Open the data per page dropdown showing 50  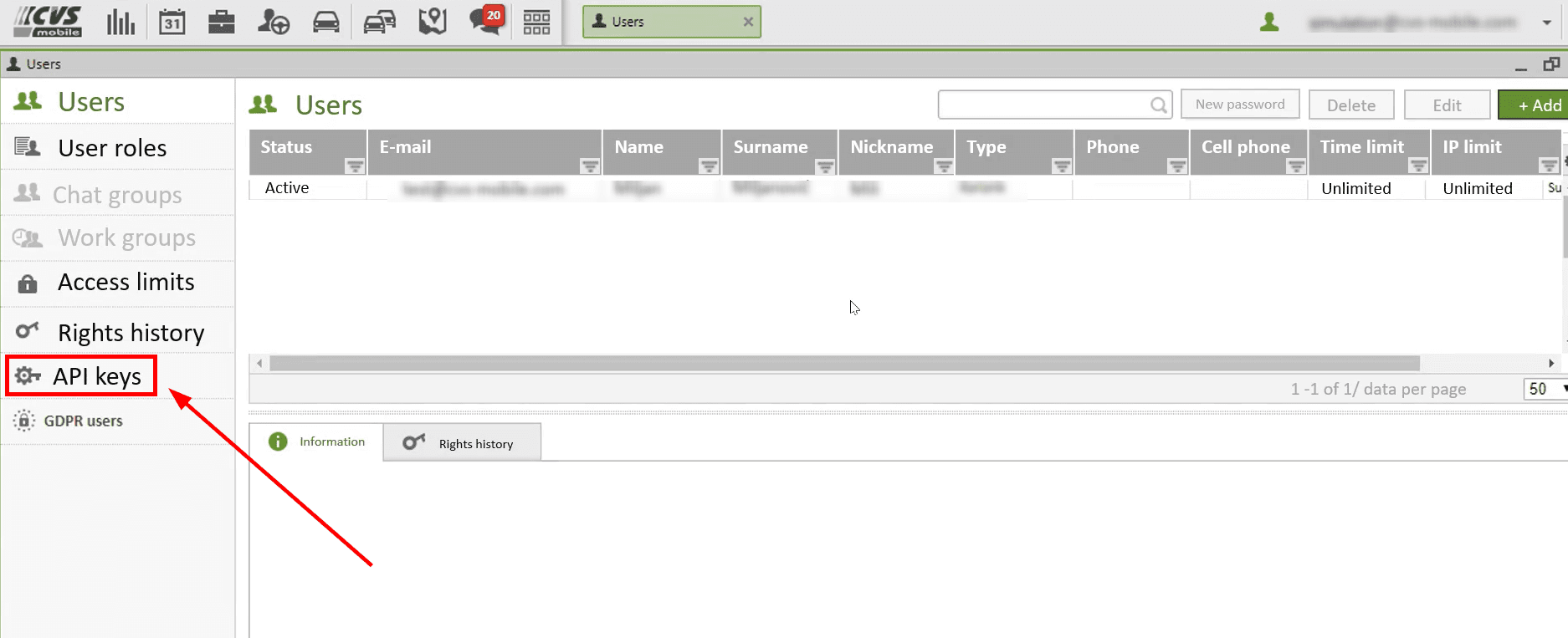click(1546, 389)
